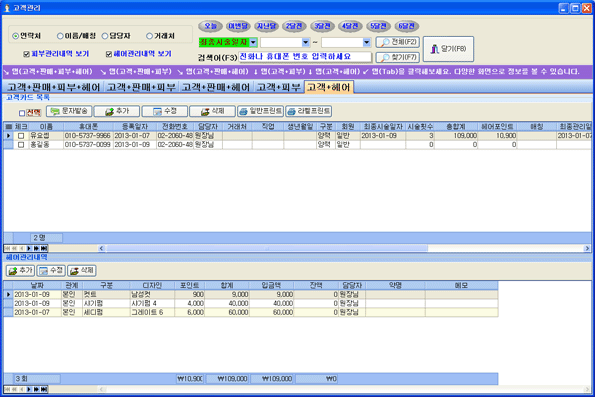
Task: Click customer list scrollbar right arrow
Action: click(587, 248)
